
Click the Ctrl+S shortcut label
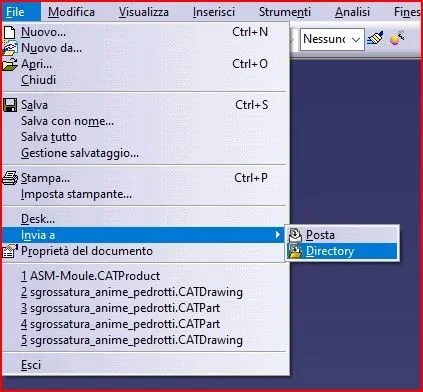pyautogui.click(x=252, y=105)
